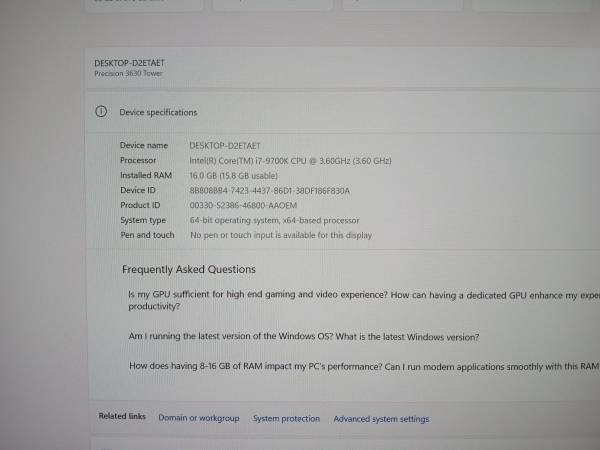This screenshot has width=600, height=450.
Task: Click the Frequently Asked Questions heading
Action: (189, 269)
